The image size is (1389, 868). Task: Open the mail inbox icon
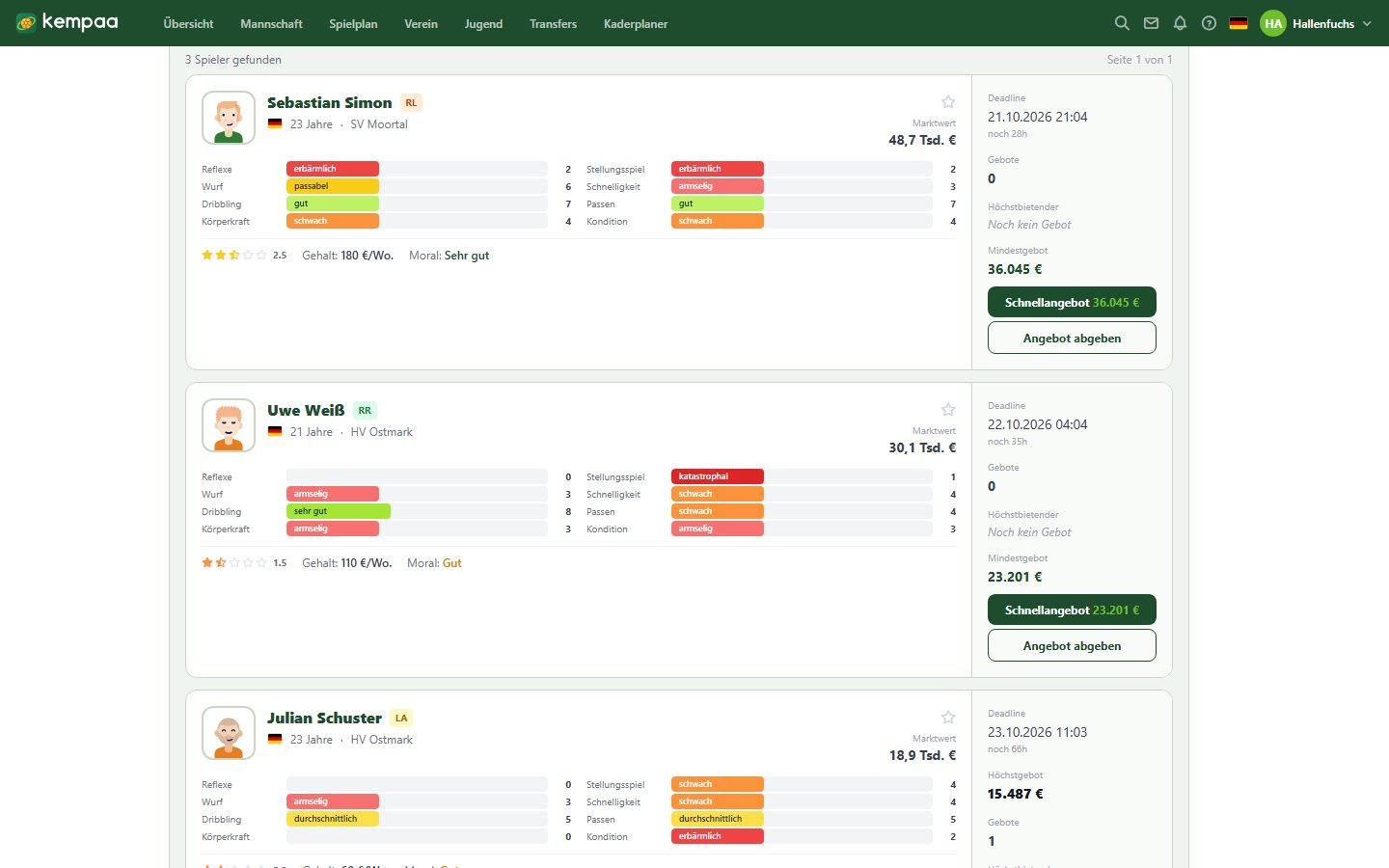[1151, 23]
